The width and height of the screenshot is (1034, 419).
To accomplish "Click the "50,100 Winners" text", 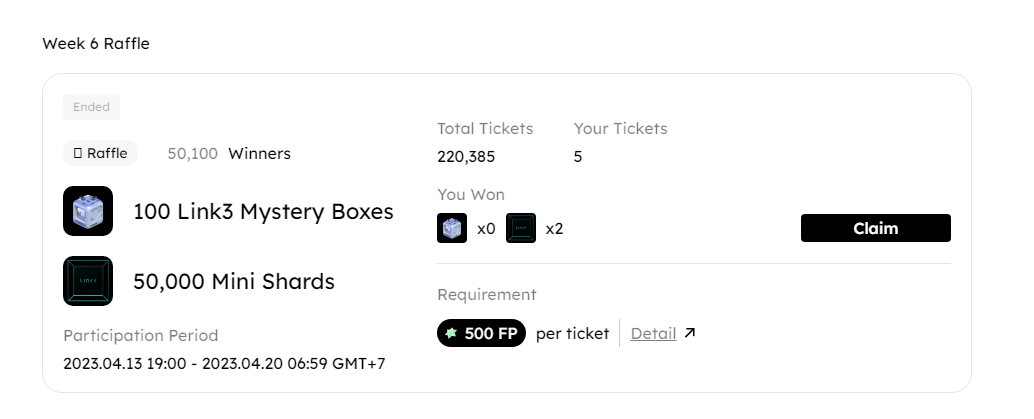I will coord(229,153).
